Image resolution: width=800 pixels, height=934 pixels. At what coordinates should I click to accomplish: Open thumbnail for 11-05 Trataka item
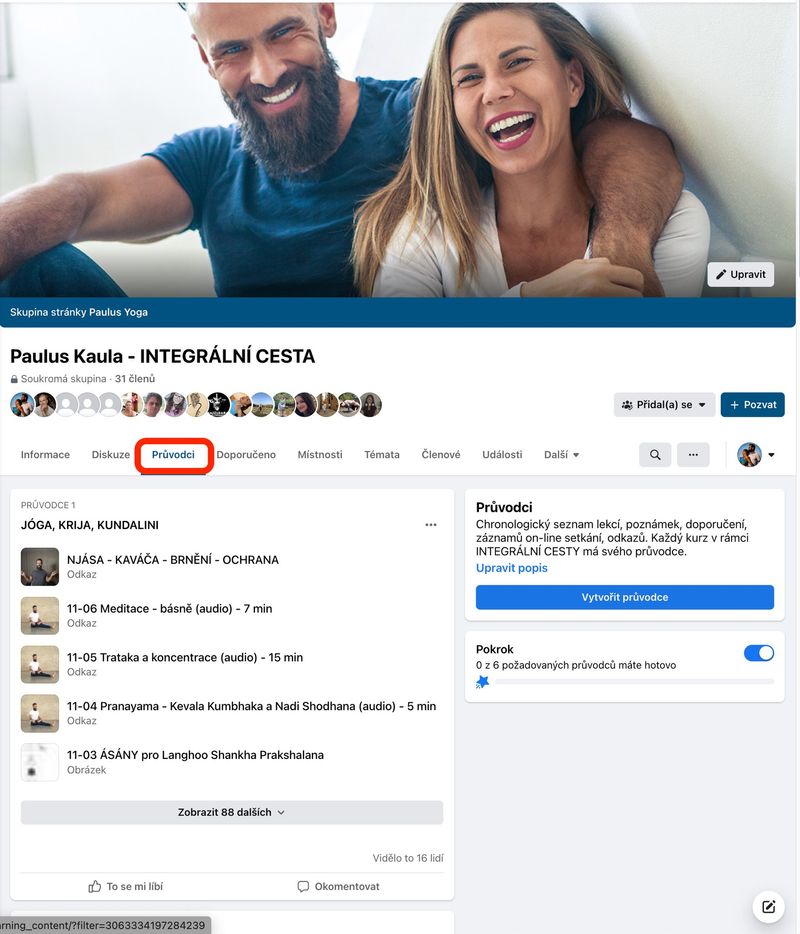point(40,664)
